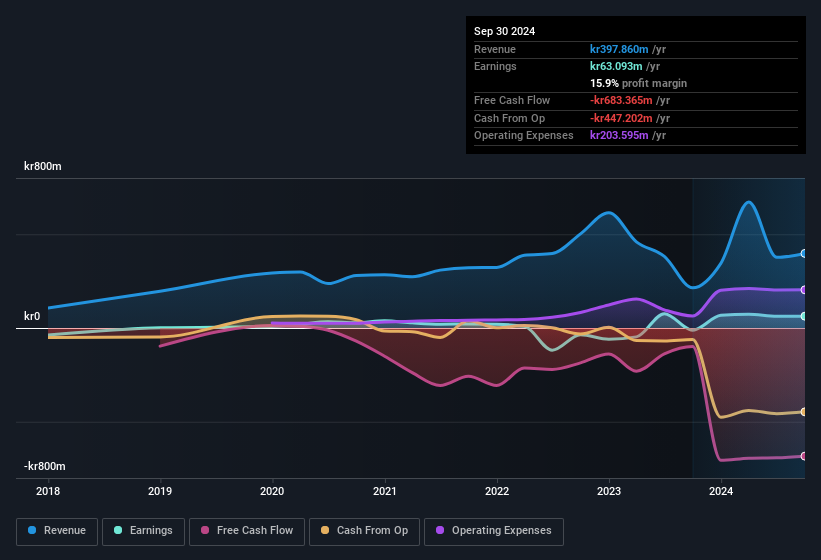Click the 2023 x-axis label
Image resolution: width=821 pixels, height=560 pixels.
609,491
